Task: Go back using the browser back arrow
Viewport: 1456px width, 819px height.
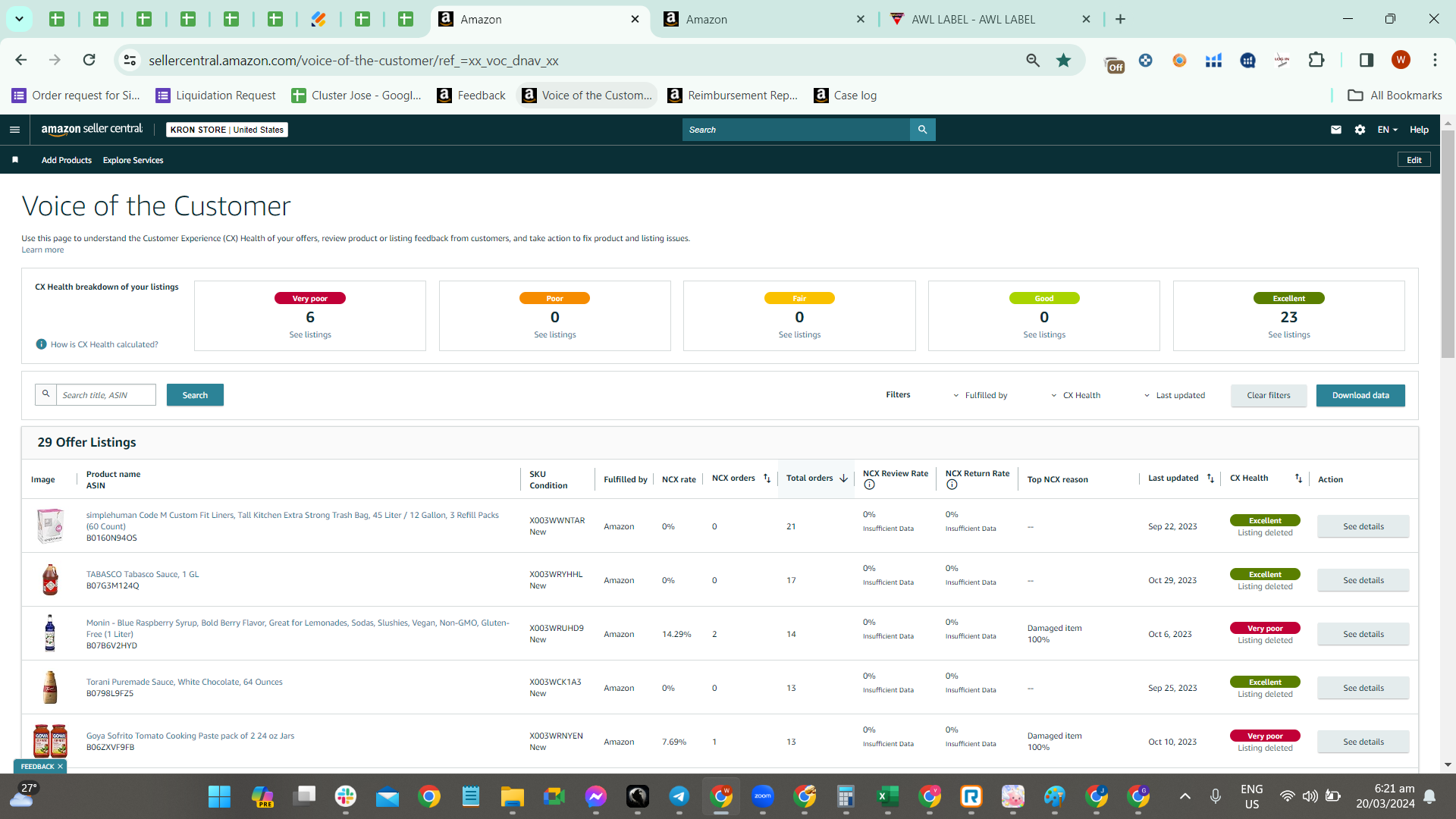Action: (x=21, y=60)
